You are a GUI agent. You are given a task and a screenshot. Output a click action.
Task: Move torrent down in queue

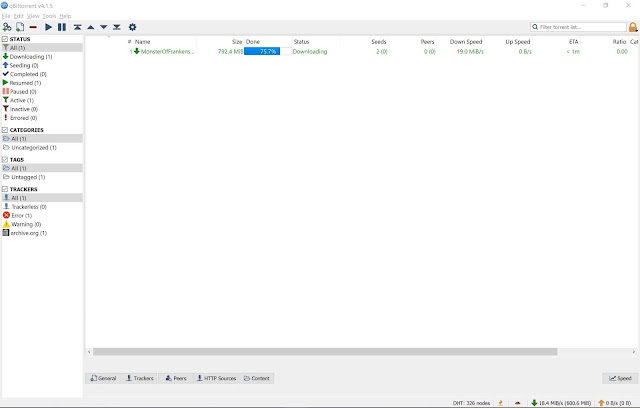point(104,27)
